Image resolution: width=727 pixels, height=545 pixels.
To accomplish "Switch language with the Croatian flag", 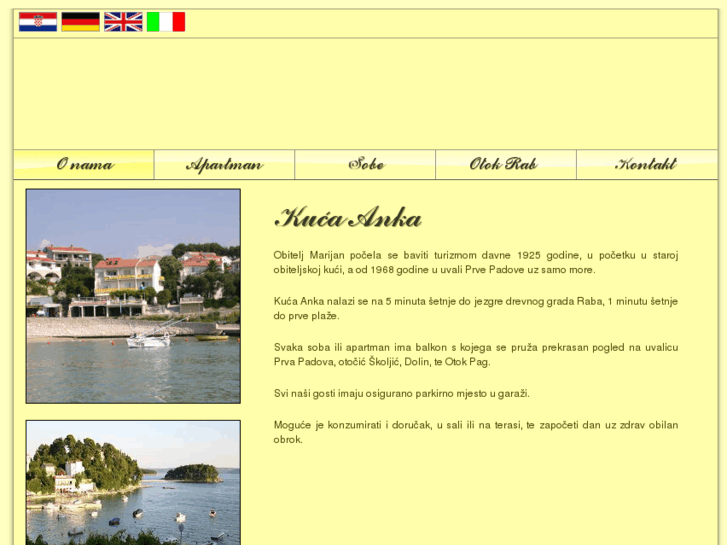I will 38,22.
